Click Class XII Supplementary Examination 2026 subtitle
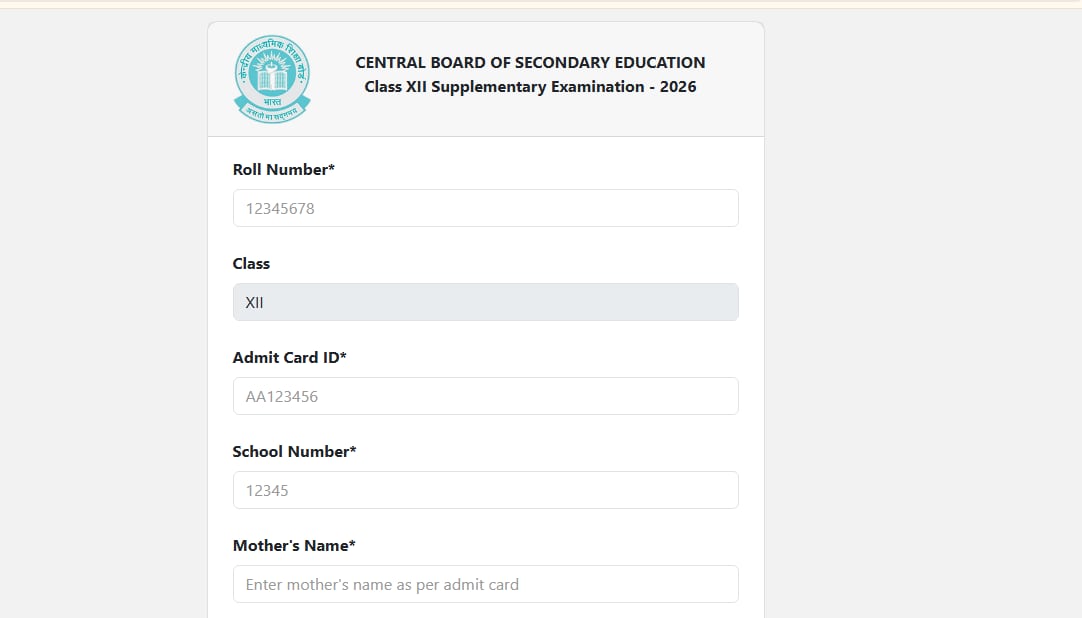The width and height of the screenshot is (1082, 618). 530,87
